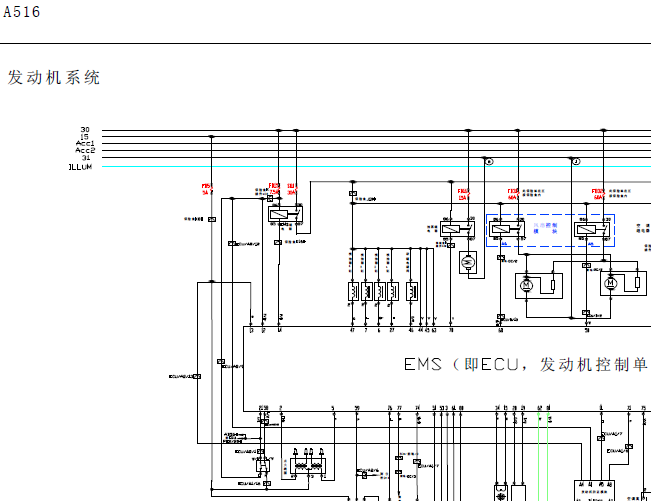Select the ILLUM rail label
651x501 pixels.
81,167
